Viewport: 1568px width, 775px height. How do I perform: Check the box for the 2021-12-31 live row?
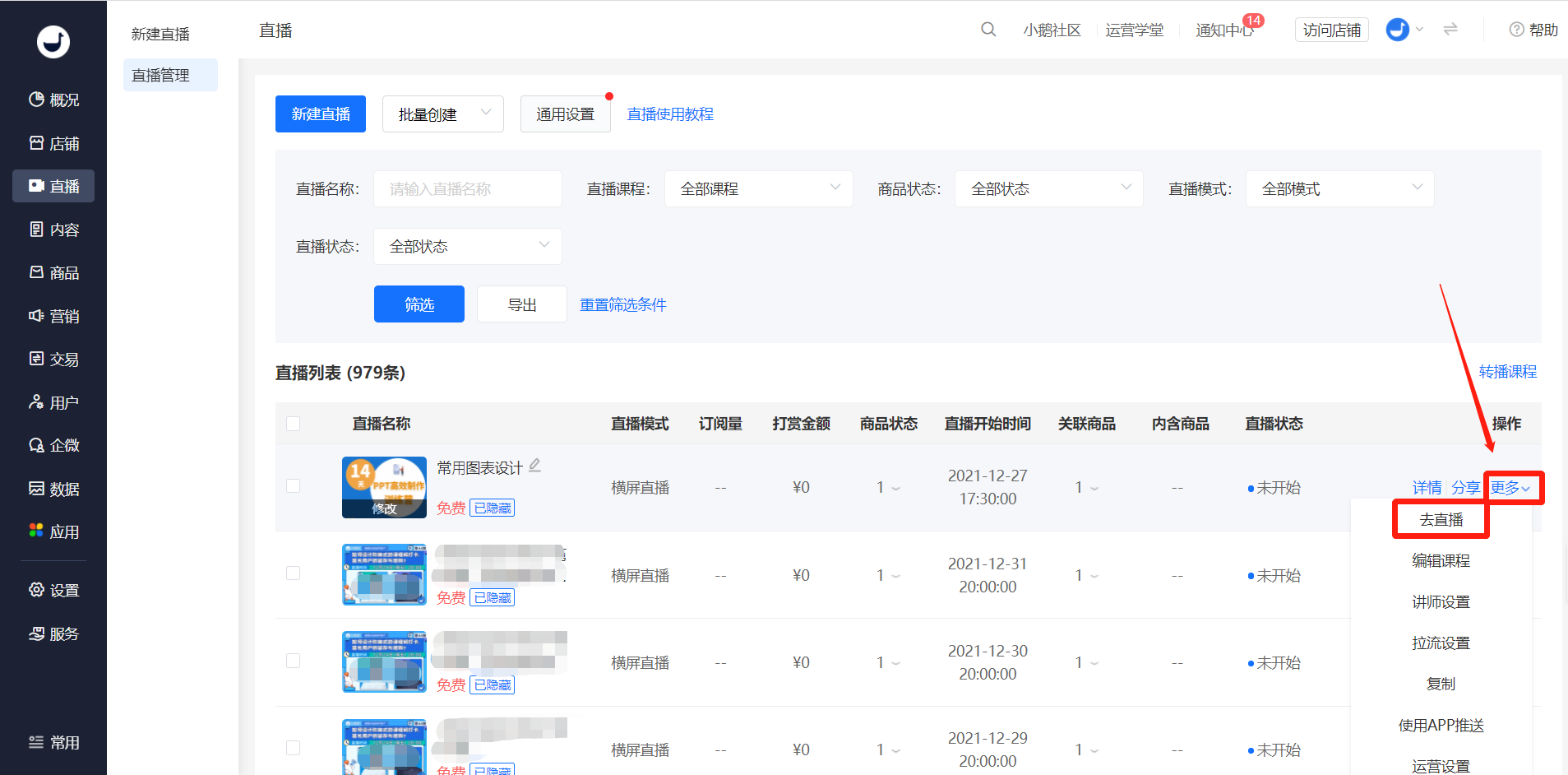(293, 573)
